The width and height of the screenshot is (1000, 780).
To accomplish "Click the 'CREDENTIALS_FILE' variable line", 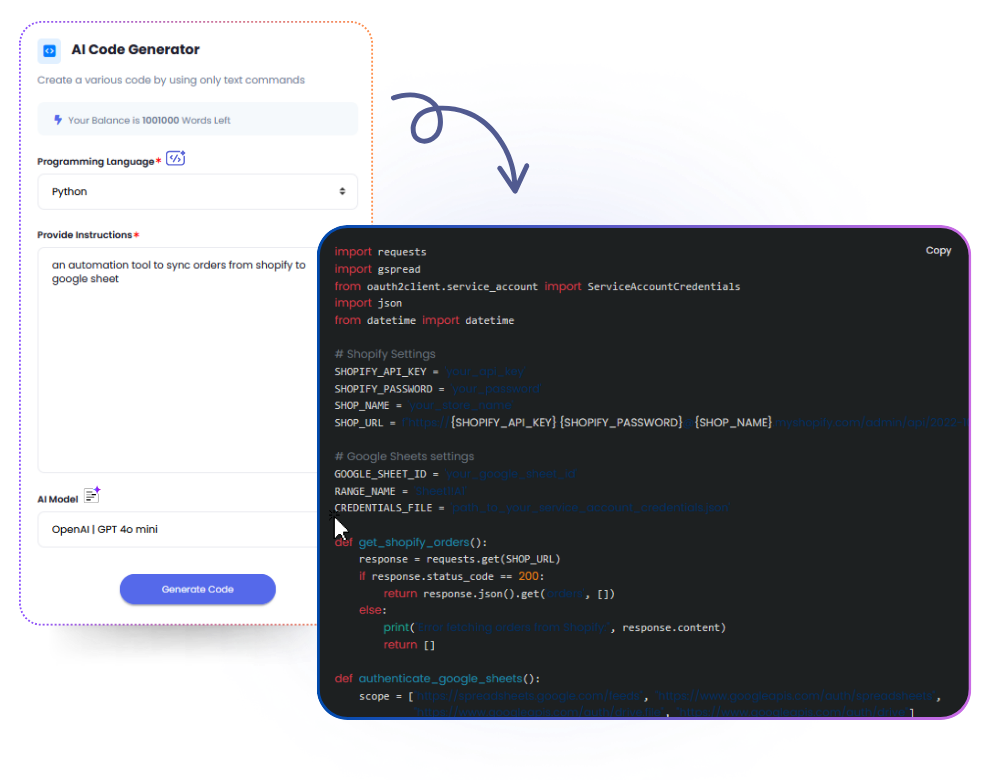I will coord(532,508).
